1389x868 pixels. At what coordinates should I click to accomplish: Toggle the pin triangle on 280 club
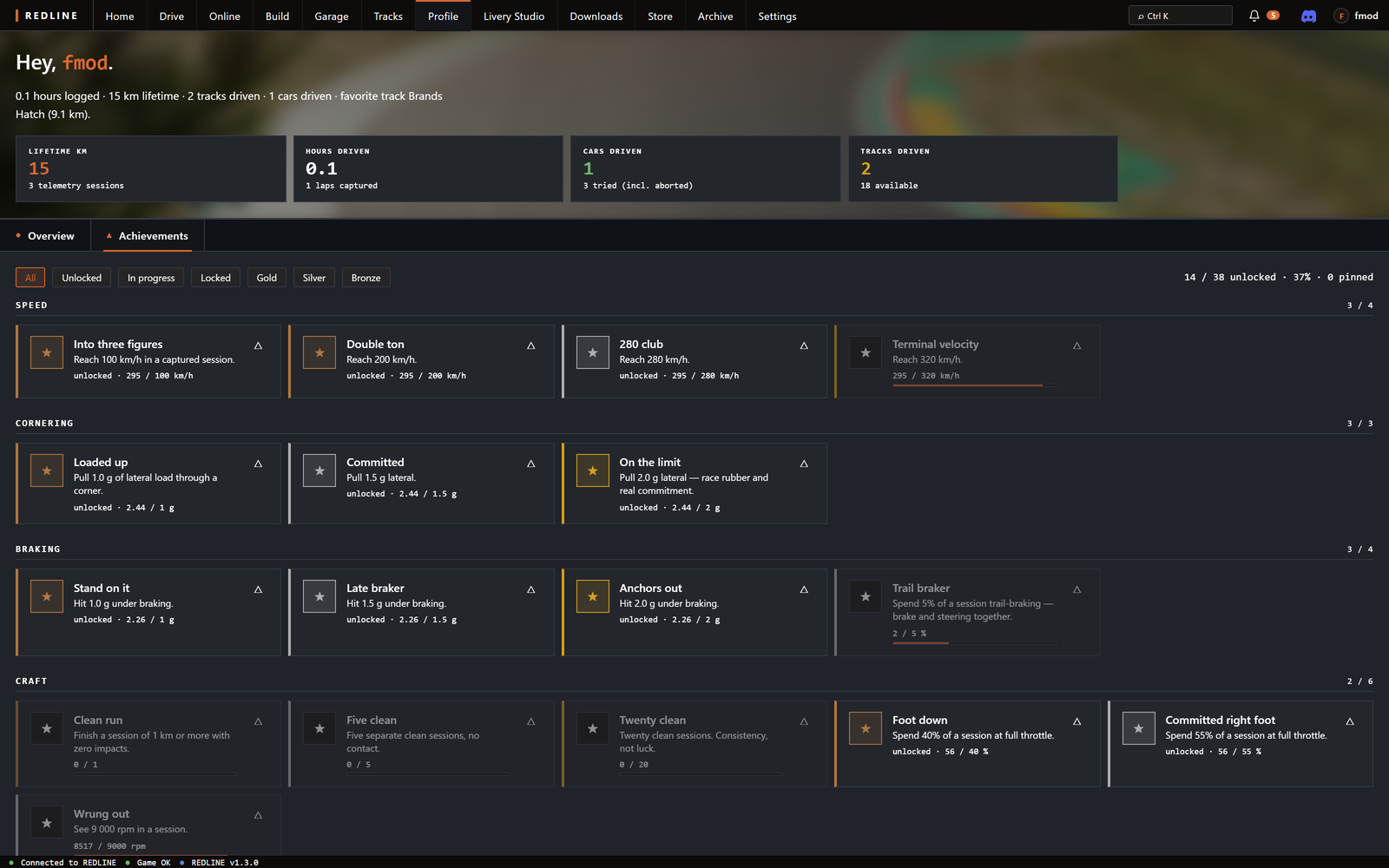[x=804, y=345]
